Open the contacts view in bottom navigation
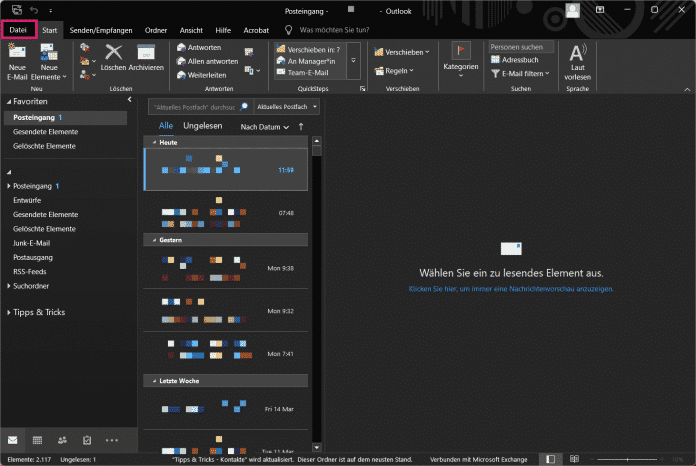The height and width of the screenshot is (466, 696). pos(62,440)
